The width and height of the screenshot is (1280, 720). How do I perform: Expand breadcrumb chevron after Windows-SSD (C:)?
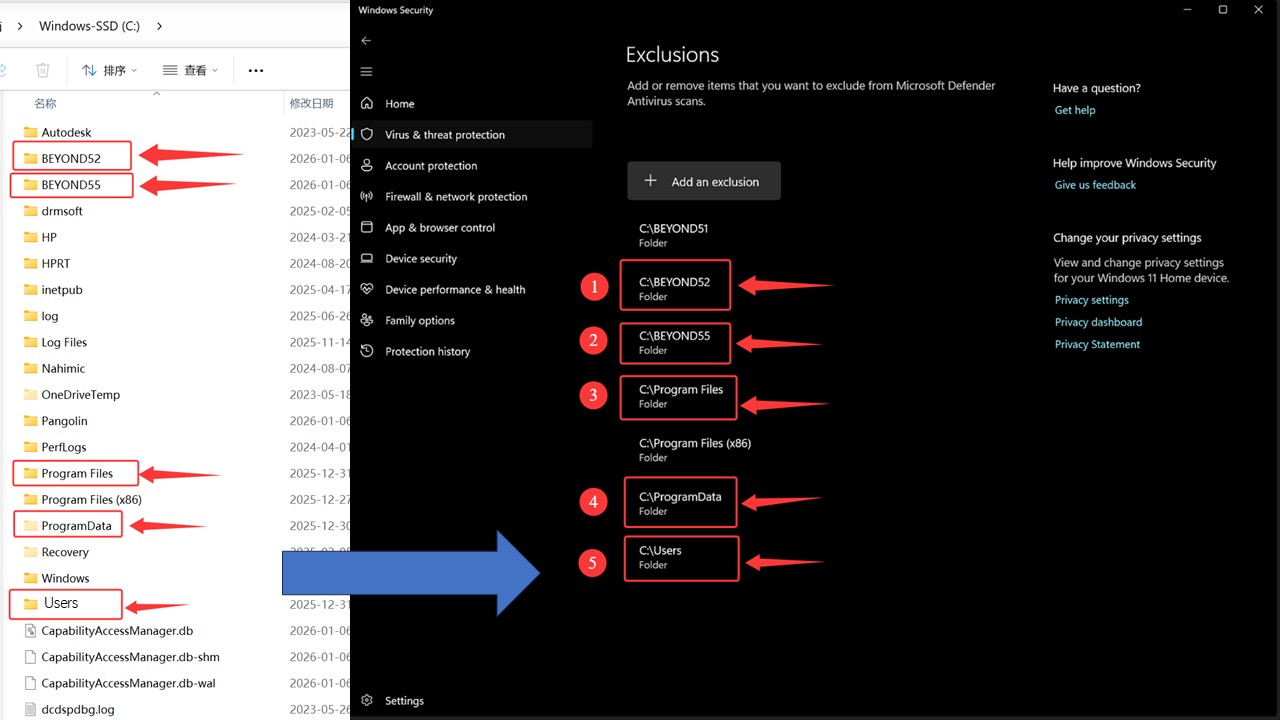(160, 26)
